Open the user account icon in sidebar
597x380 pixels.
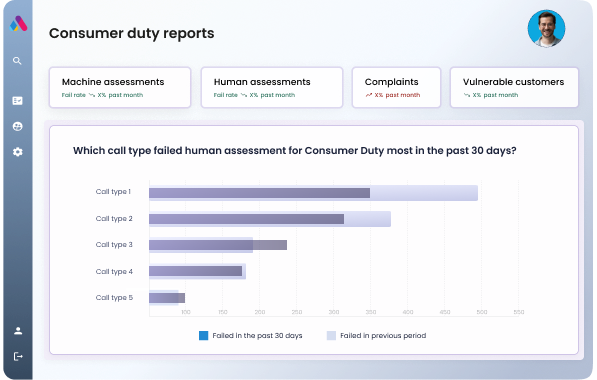pyautogui.click(x=18, y=331)
